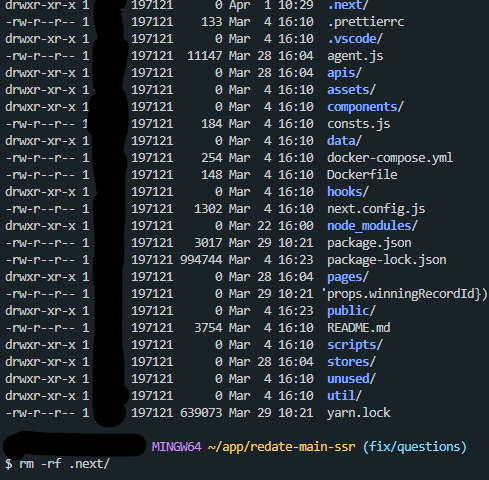Click the data/ directory name
The height and width of the screenshot is (480, 489).
344,141
